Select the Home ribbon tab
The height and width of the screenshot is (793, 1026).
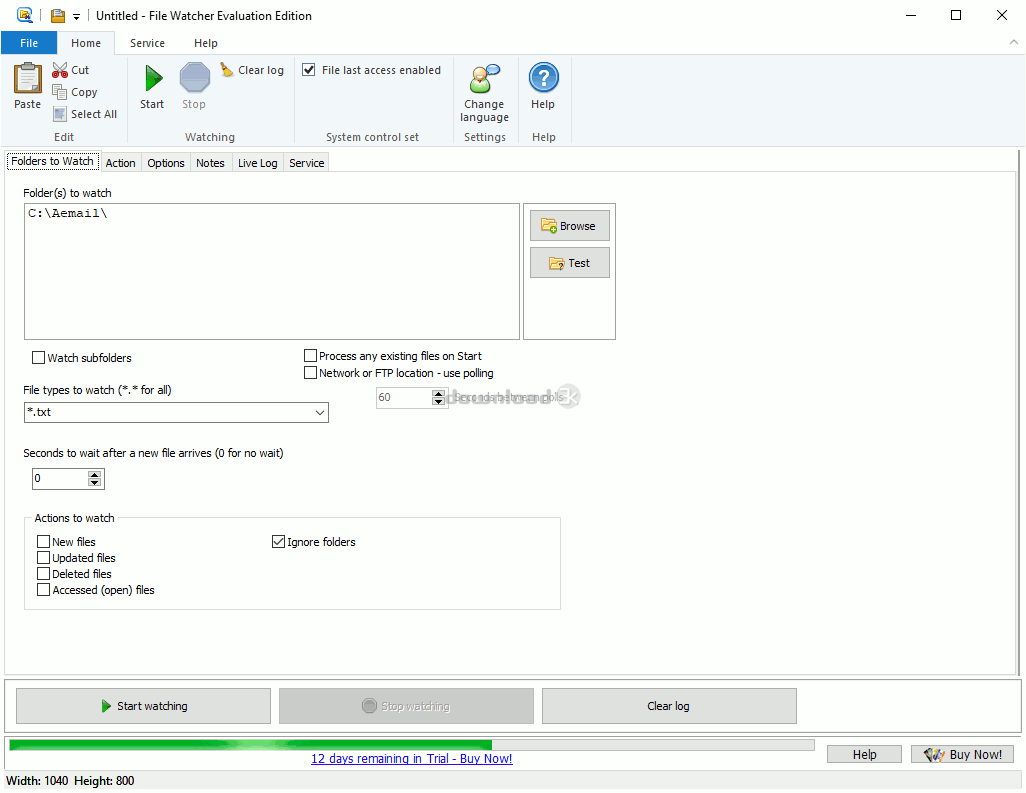tap(86, 43)
